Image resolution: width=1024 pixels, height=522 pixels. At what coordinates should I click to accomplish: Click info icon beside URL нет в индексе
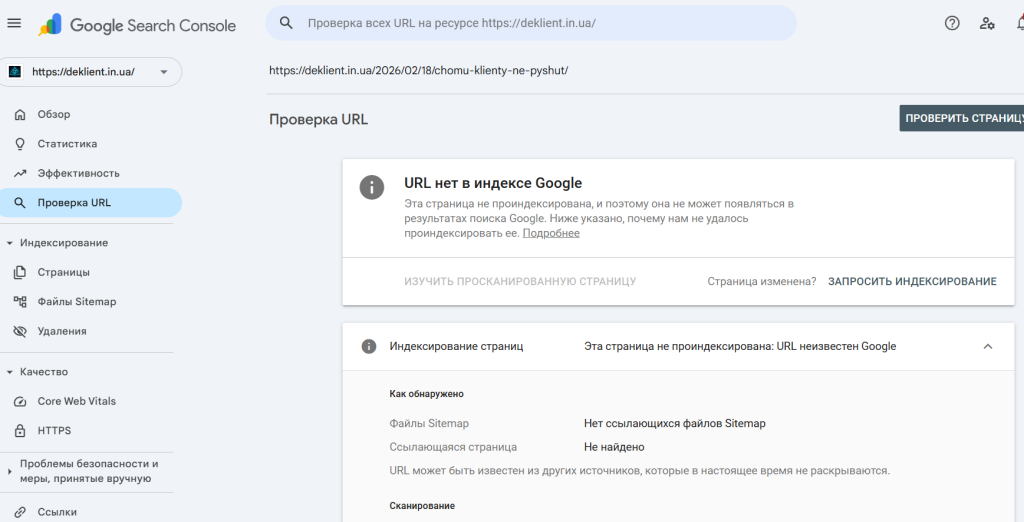372,188
